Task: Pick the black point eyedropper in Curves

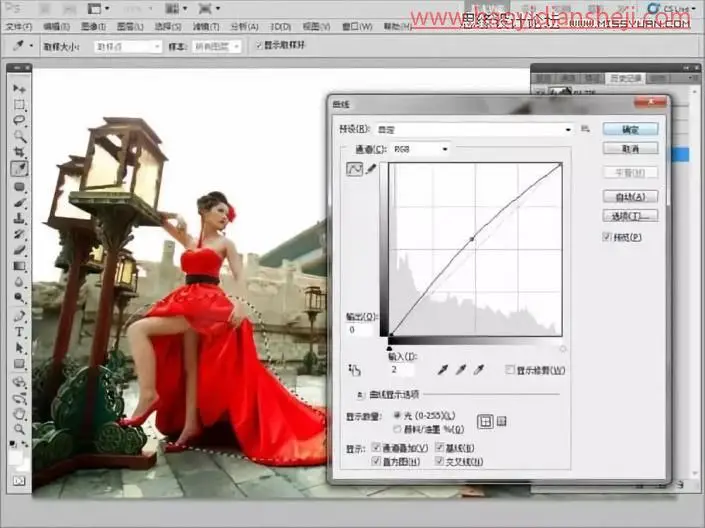Action: [x=443, y=370]
